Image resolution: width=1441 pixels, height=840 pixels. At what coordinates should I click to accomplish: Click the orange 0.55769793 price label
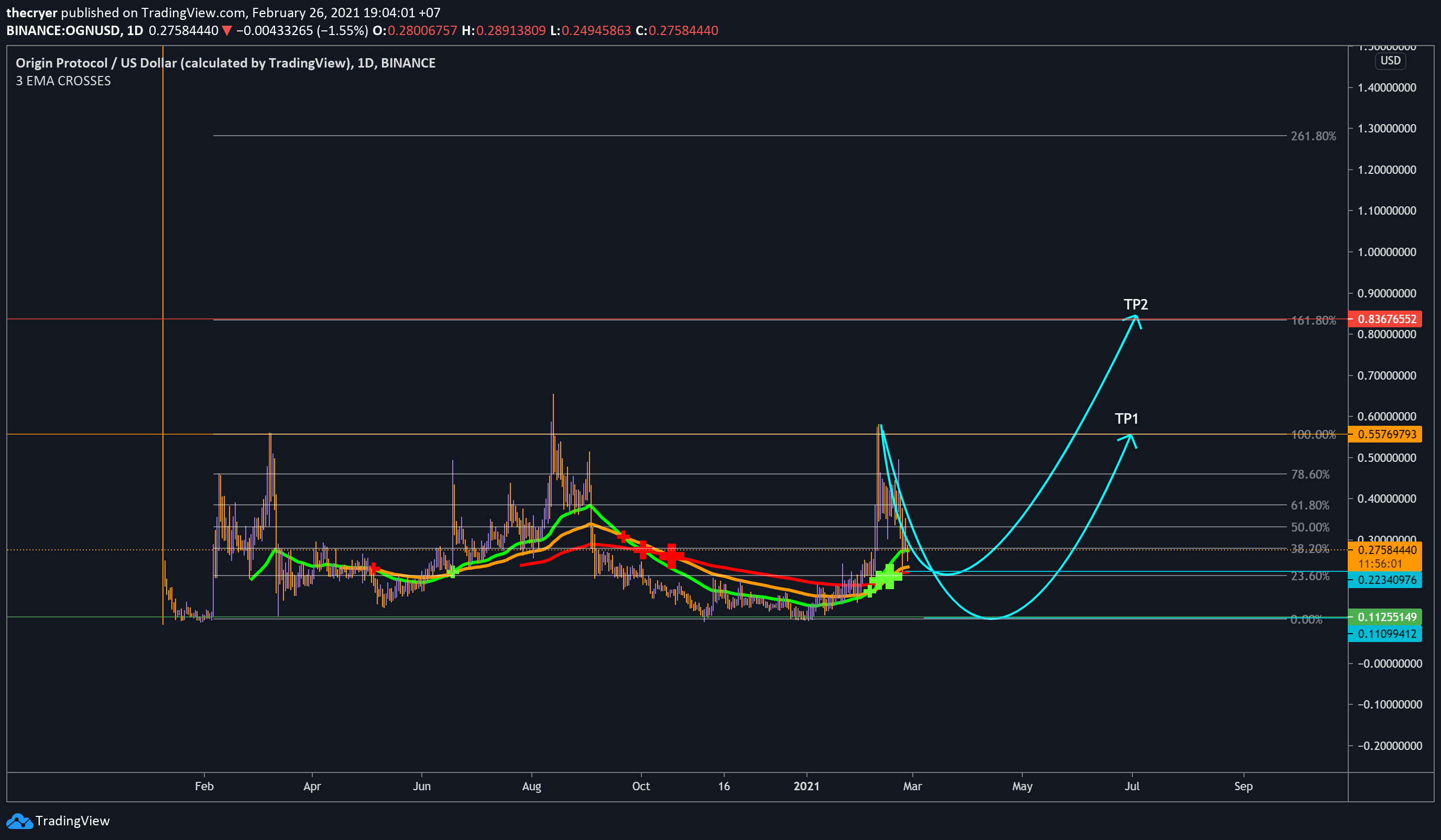[x=1384, y=434]
